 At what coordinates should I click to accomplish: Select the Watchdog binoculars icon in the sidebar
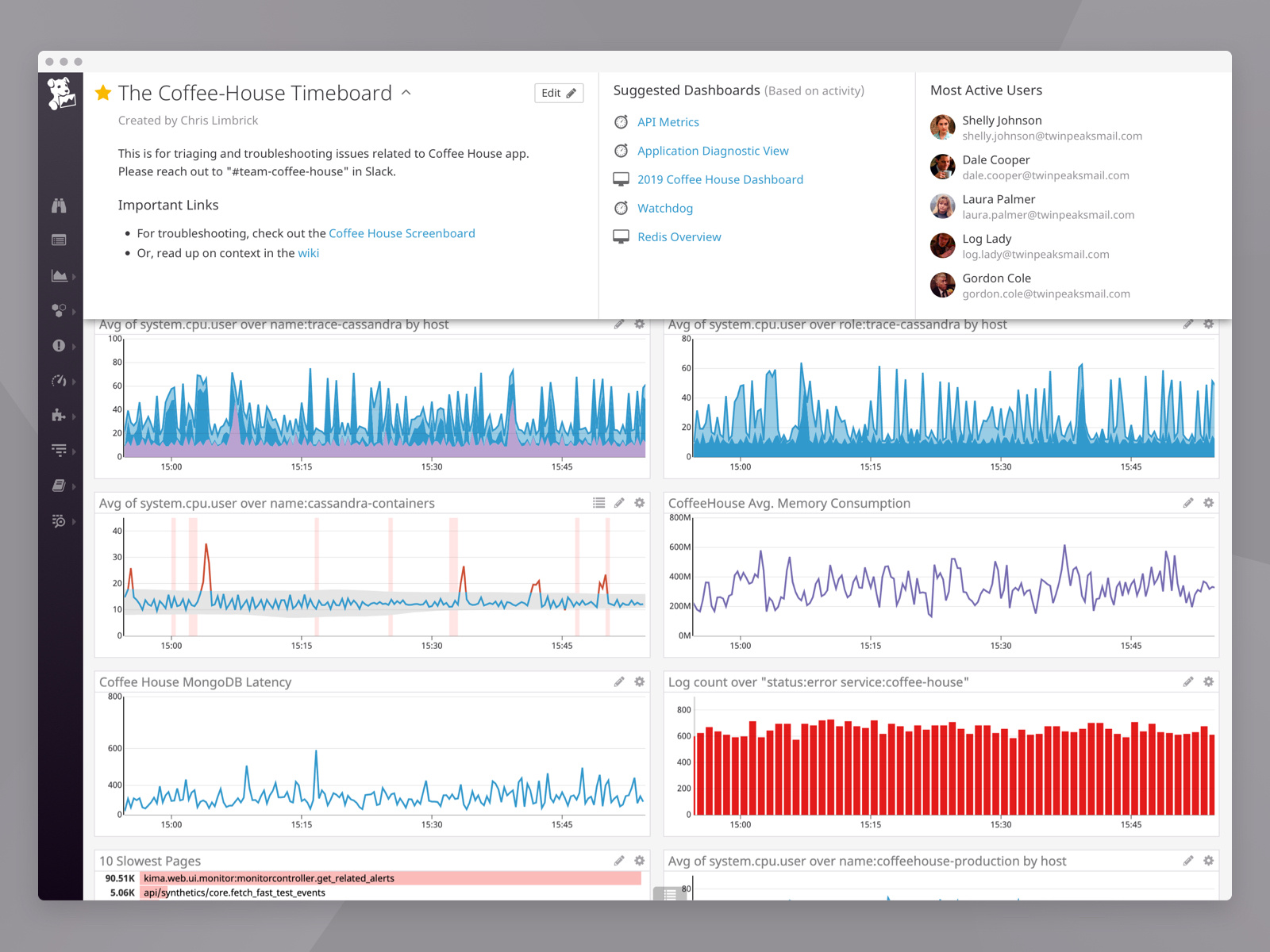tap(60, 205)
